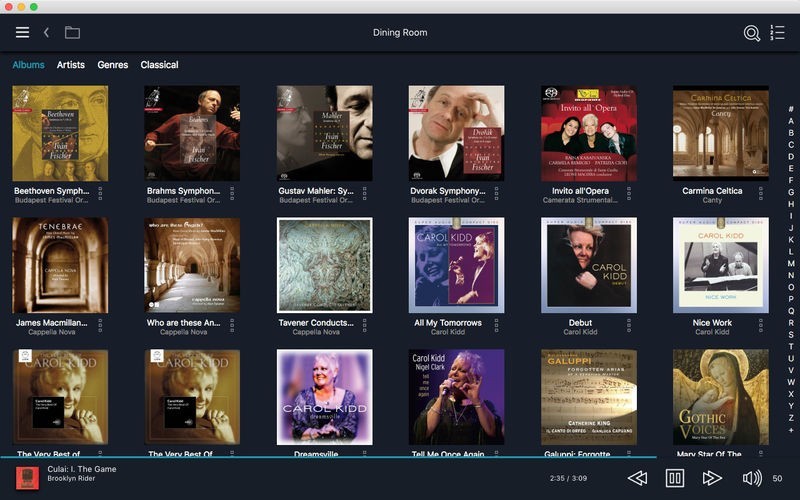Go back with the left chevron
Viewport: 800px width, 500px height.
46,33
